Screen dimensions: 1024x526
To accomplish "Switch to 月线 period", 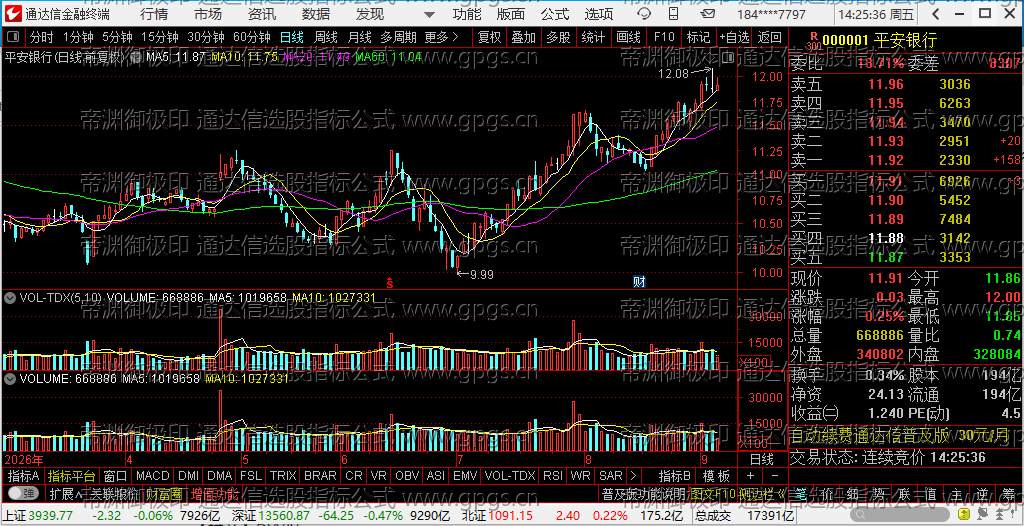I will point(360,38).
